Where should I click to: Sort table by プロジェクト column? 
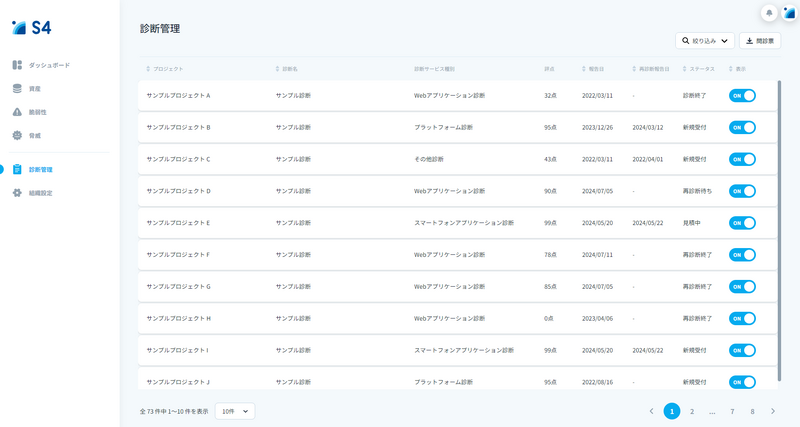165,69
